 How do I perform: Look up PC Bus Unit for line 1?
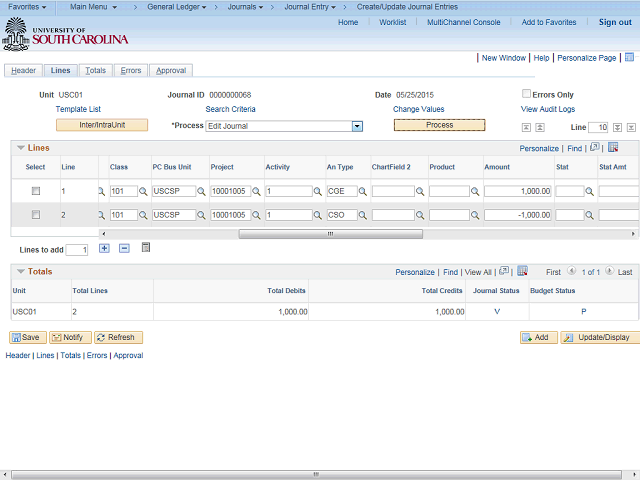coord(201,191)
